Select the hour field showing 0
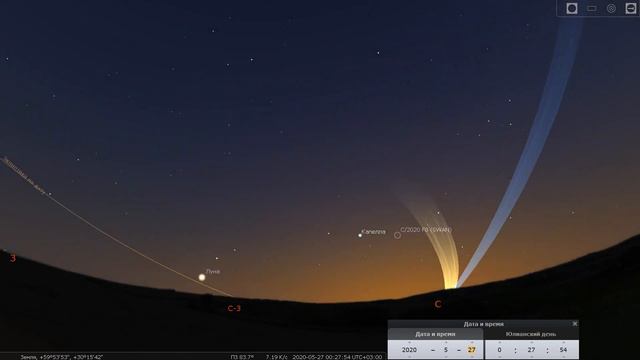Screen dimensions: 640x360 pos(499,350)
